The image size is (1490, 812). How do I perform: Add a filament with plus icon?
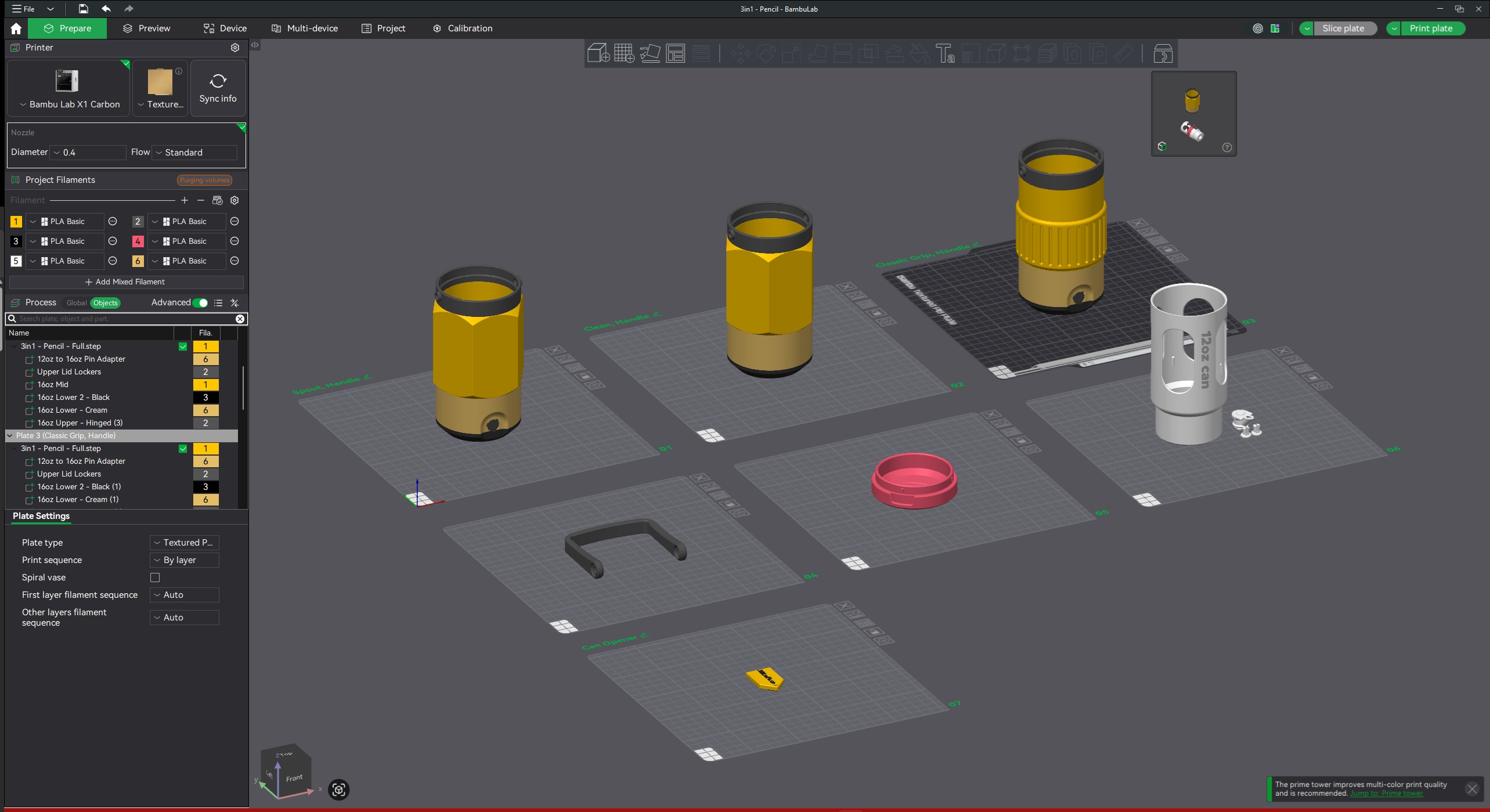tap(185, 200)
